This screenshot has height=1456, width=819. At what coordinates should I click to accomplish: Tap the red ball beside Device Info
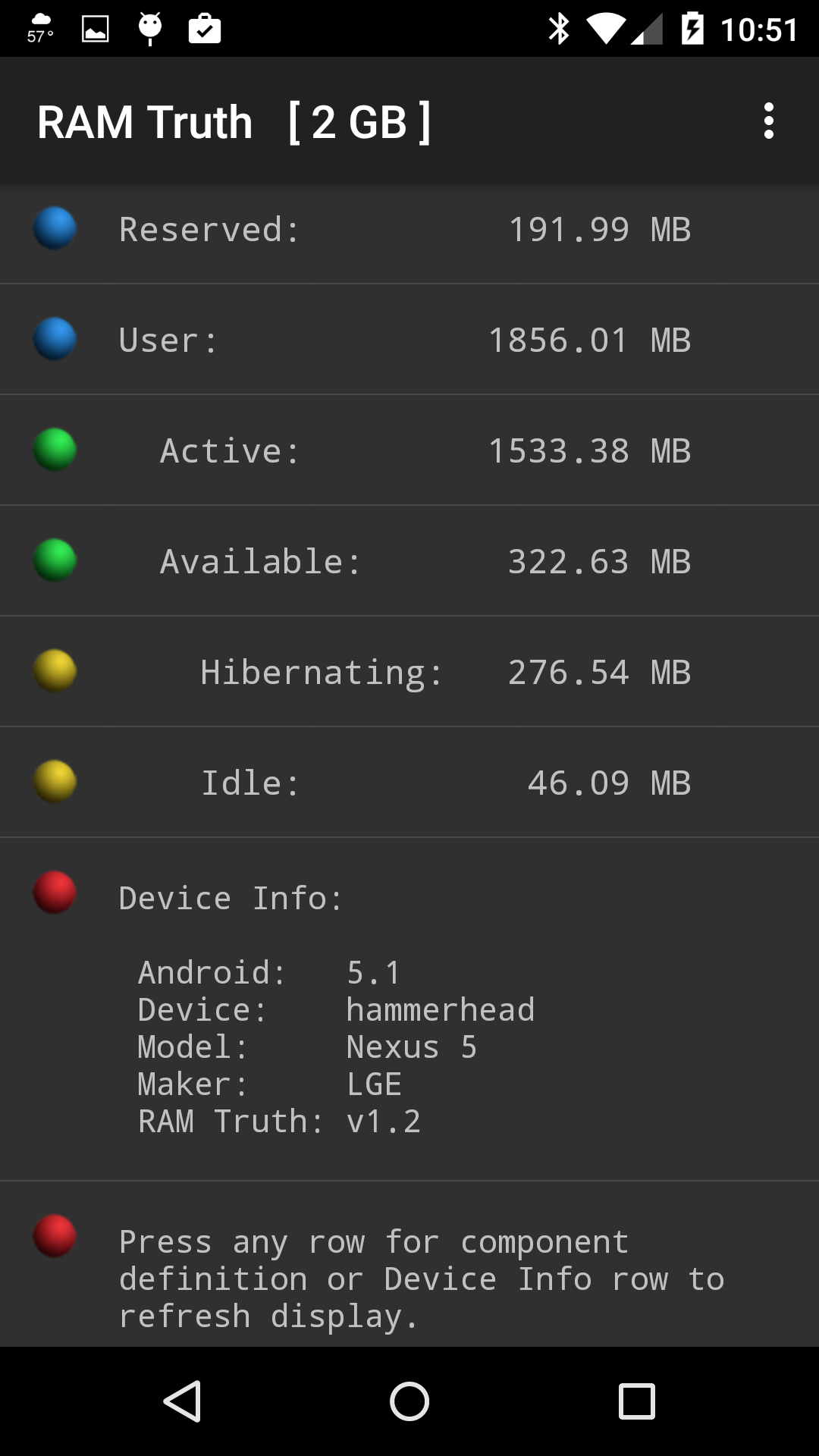pos(55,893)
